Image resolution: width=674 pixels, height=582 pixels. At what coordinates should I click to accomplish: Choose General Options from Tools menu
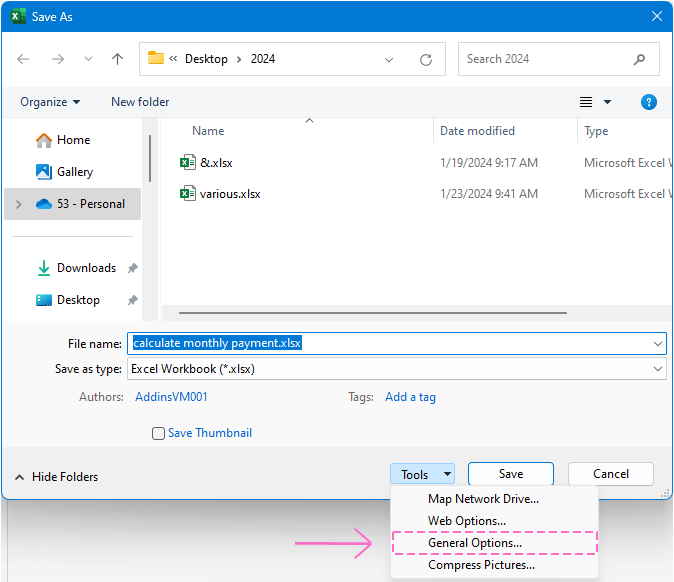[475, 543]
